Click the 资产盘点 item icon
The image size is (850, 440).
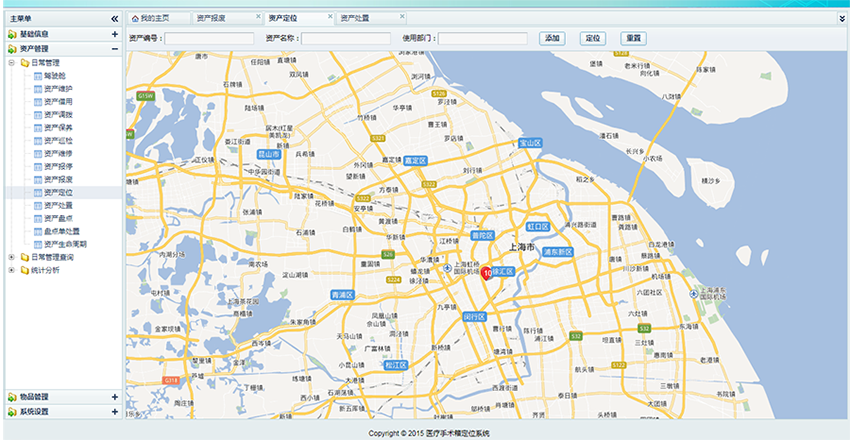click(x=37, y=219)
